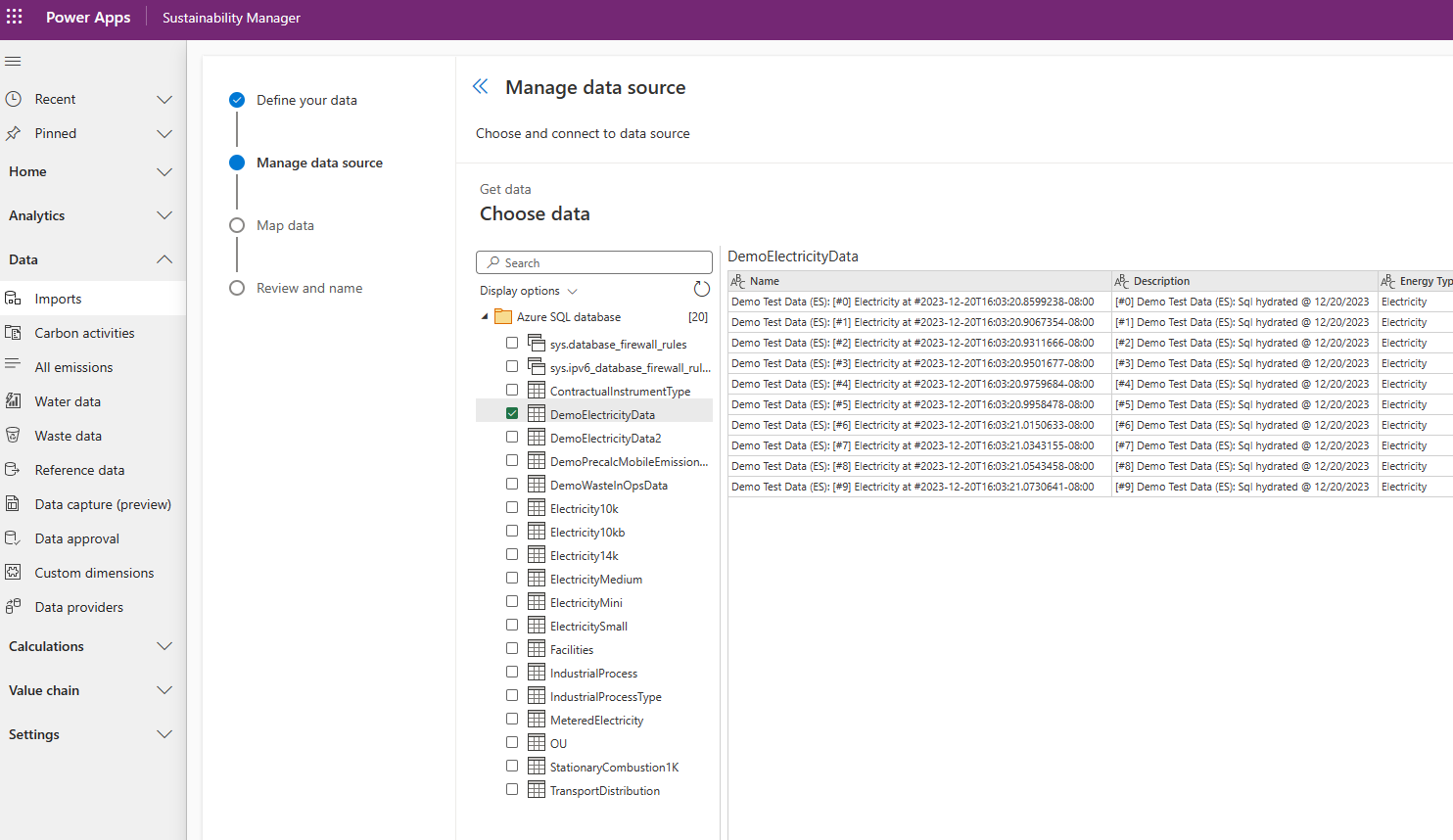Click the Pinned pushpin icon
Screen dimensions: 1453x840
coord(14,133)
